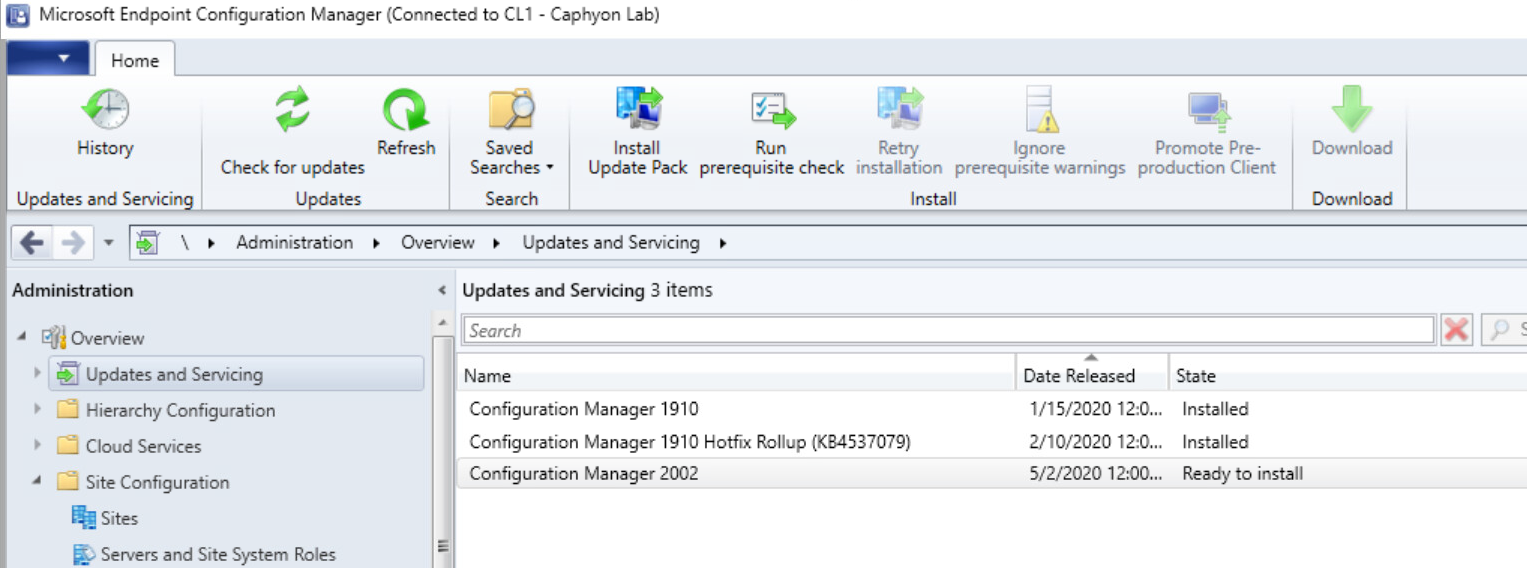The height and width of the screenshot is (568, 1527).
Task: Open Saved Searches dropdown
Action: pos(511,132)
